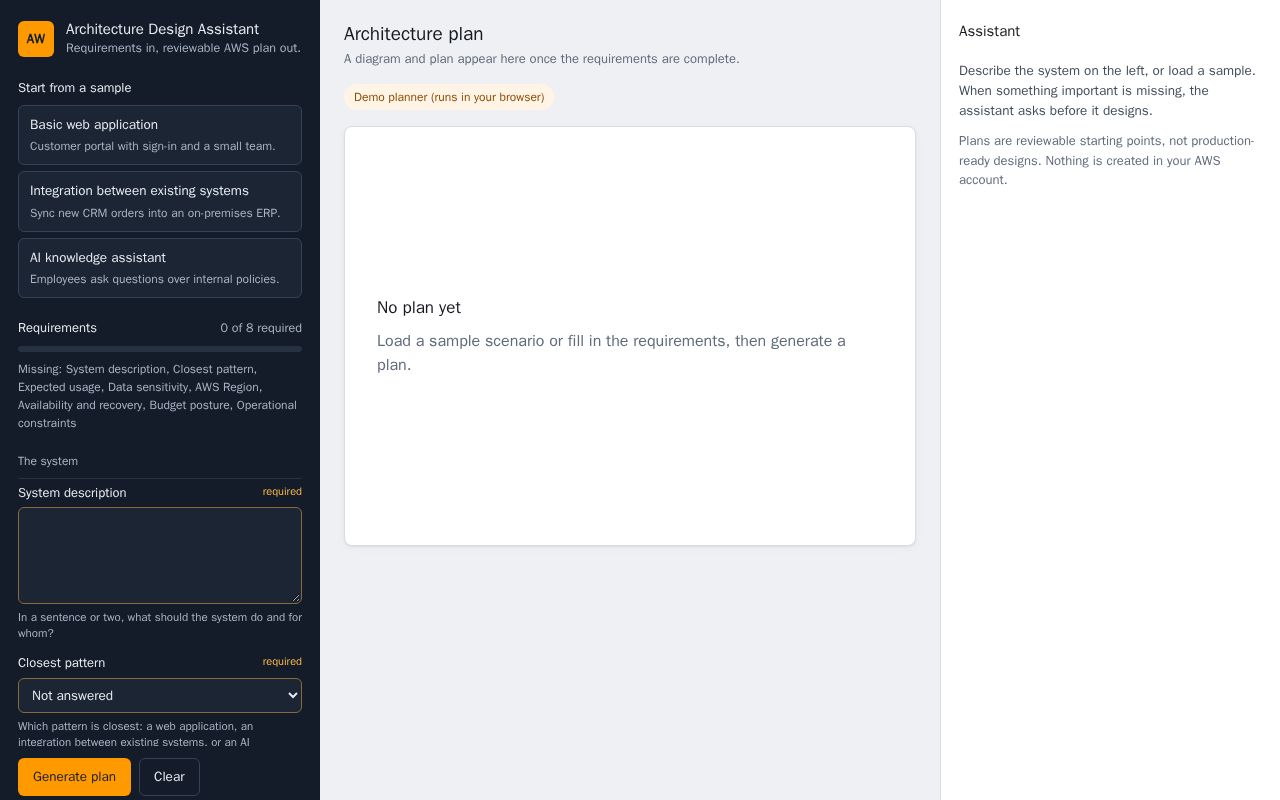
Task: Click the 'Start from a sample' label
Action: click(75, 88)
